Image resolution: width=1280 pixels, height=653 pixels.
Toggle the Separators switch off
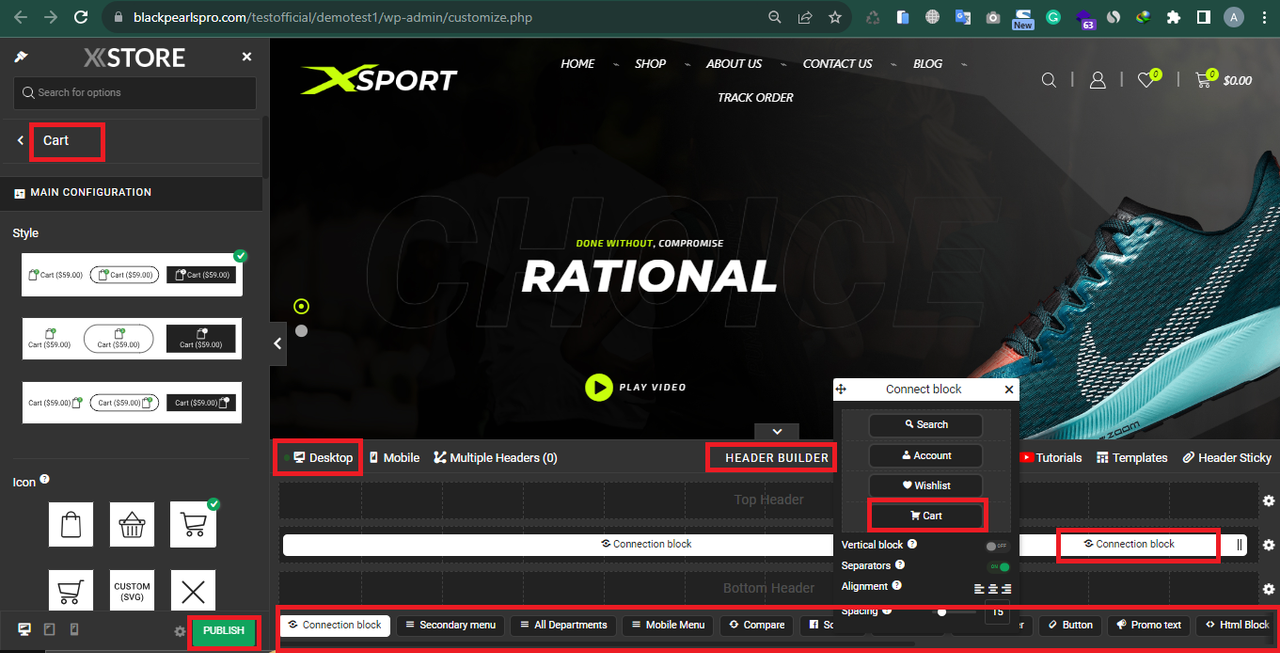point(998,567)
